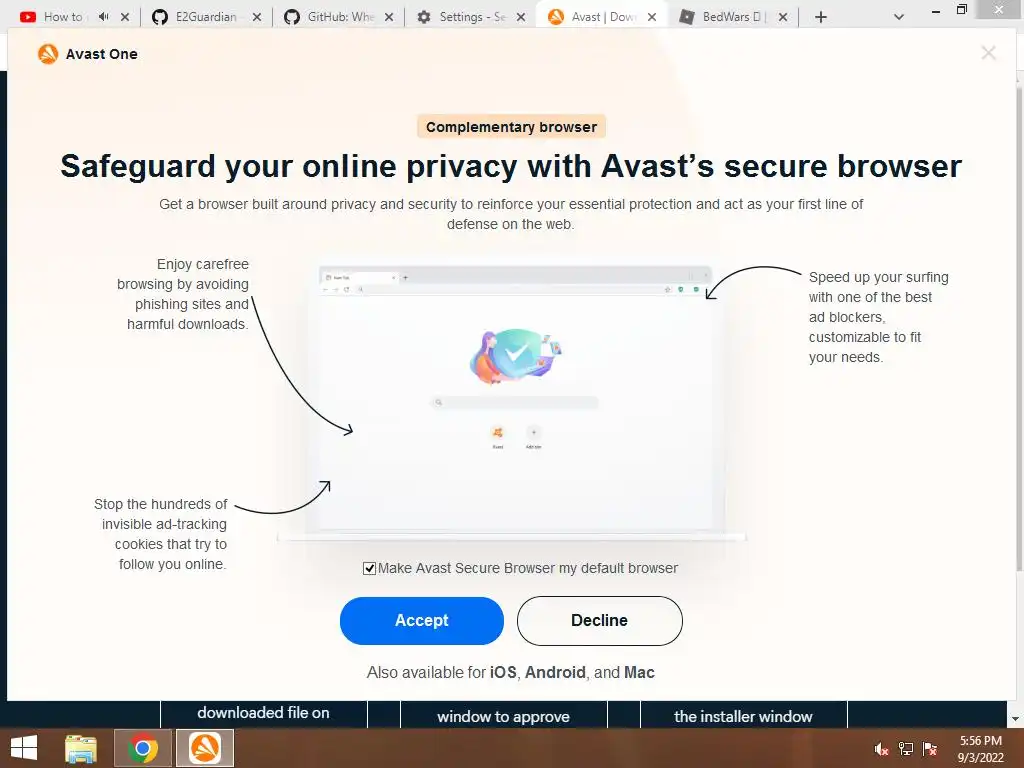1024x768 pixels.
Task: Open network status tray icon
Action: point(906,749)
